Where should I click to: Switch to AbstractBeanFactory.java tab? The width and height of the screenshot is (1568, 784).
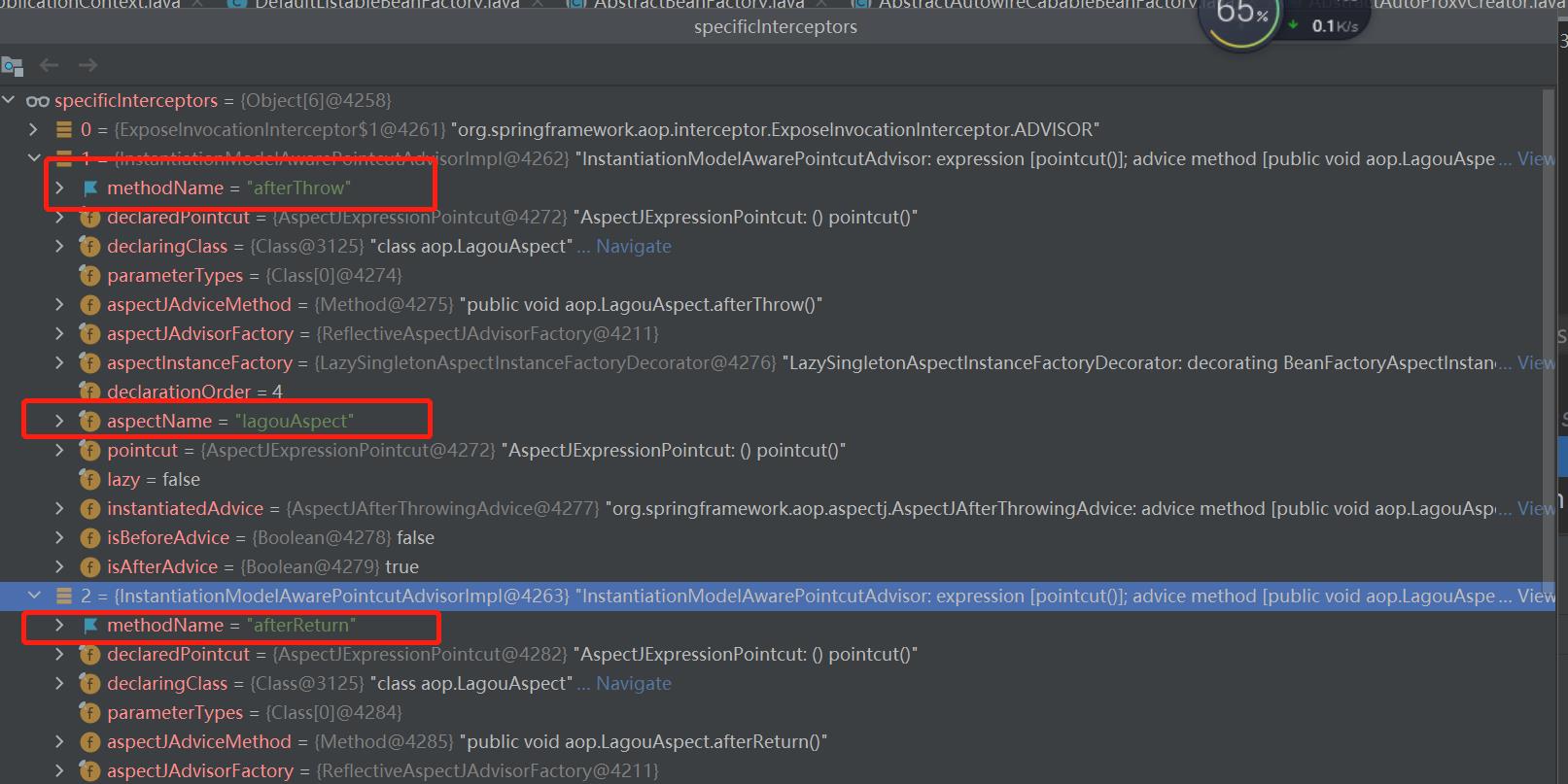tap(692, 5)
